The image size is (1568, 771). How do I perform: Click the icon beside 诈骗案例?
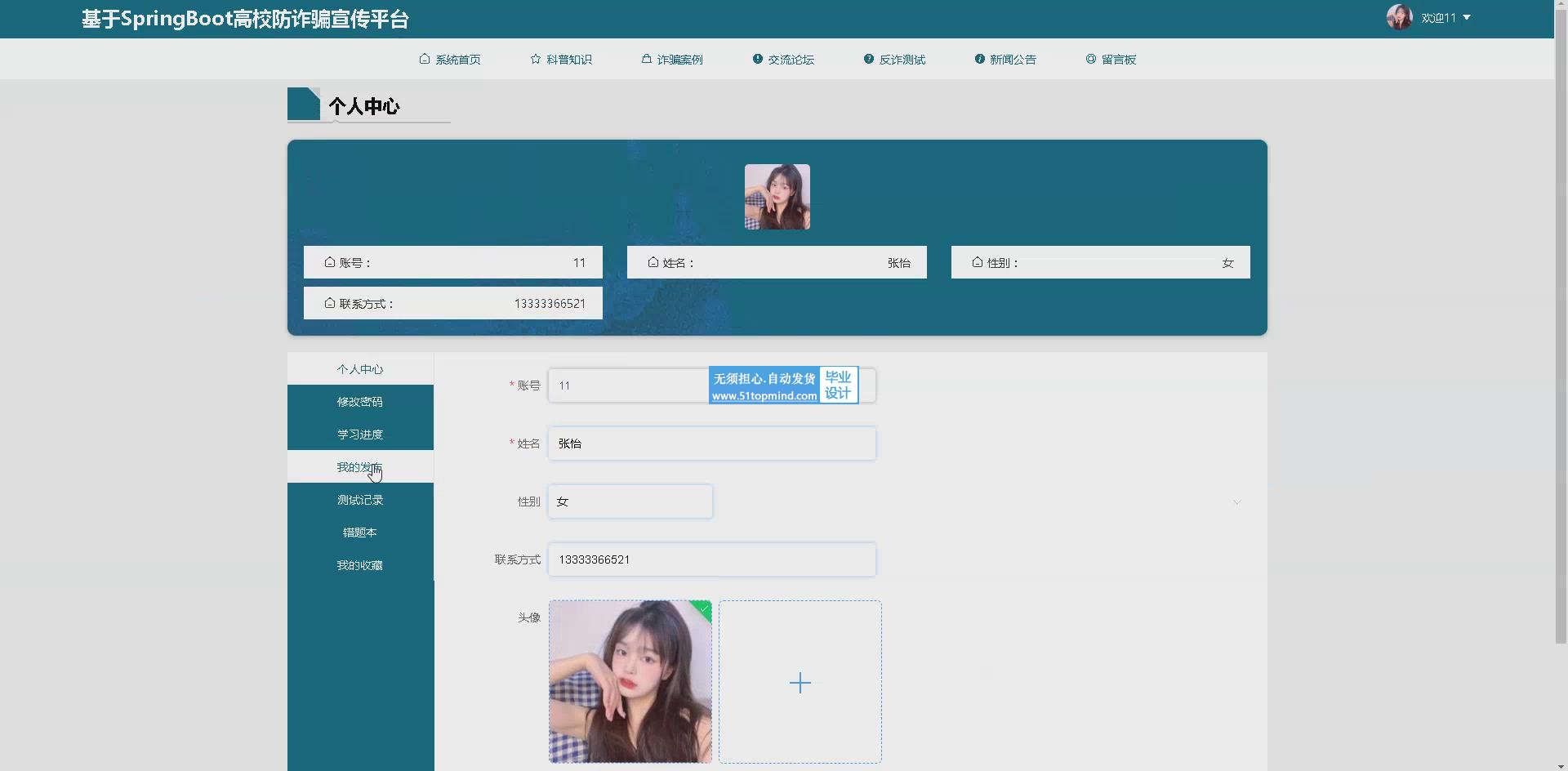[646, 59]
